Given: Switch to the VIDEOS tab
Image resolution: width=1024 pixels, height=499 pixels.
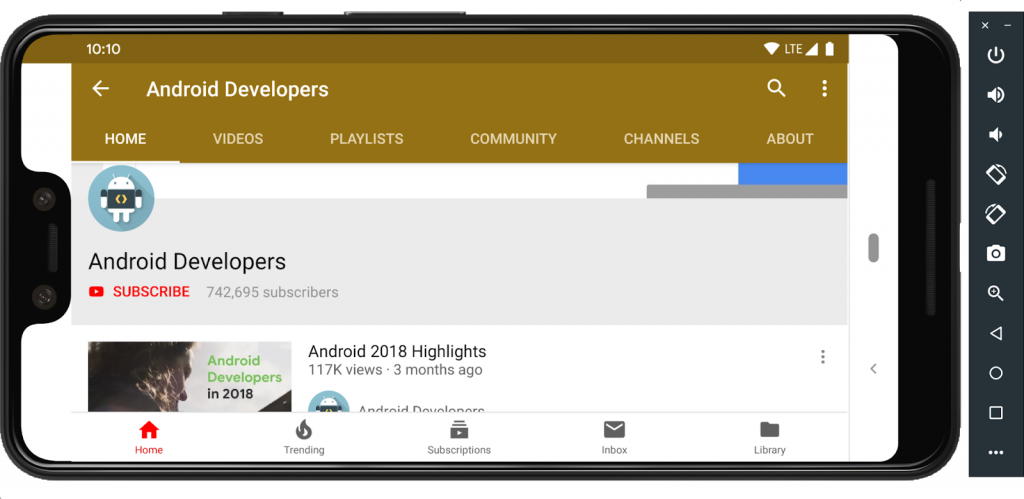Looking at the screenshot, I should [x=238, y=138].
